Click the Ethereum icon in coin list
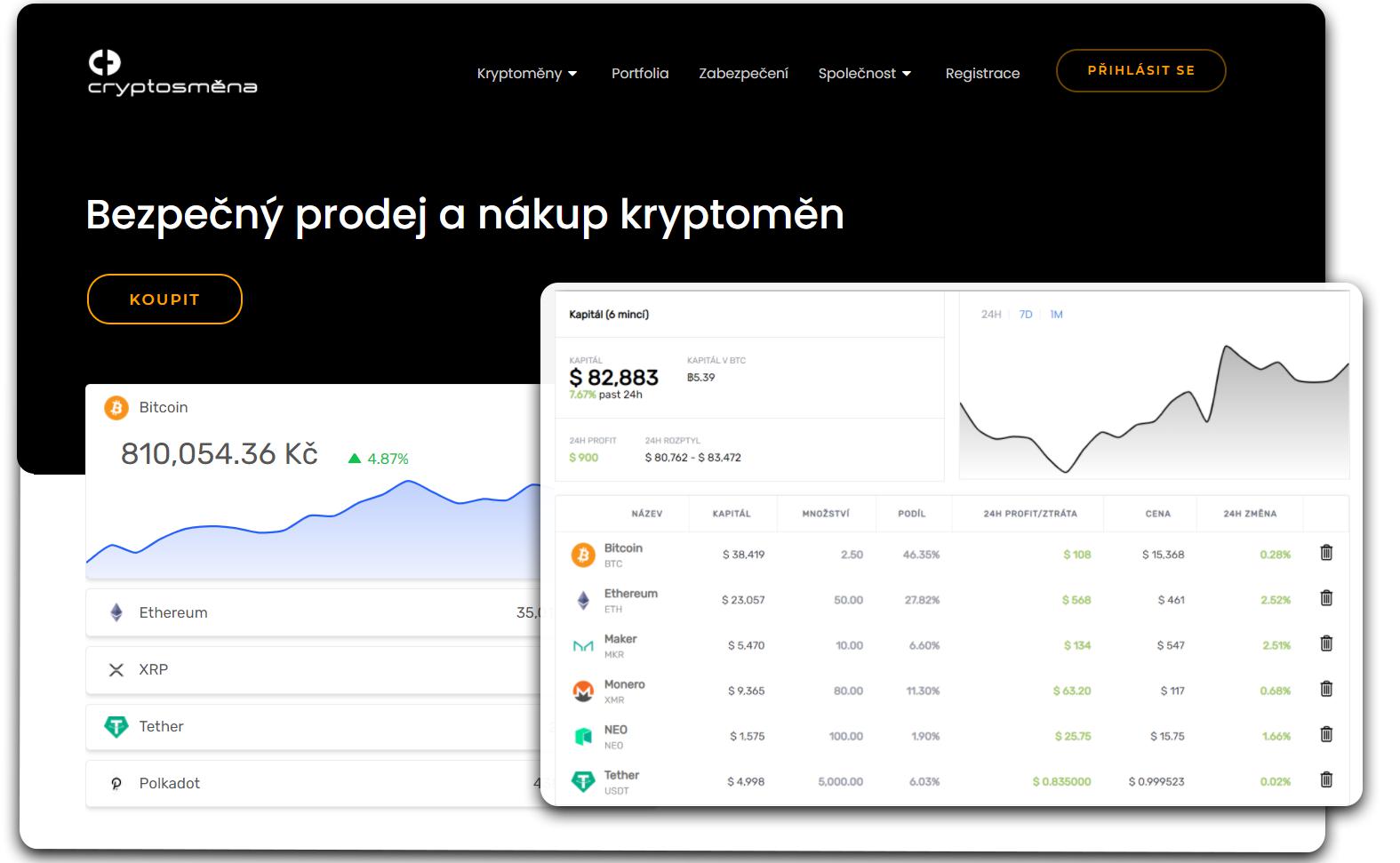Screen dimensions: 1400x863 click(116, 612)
